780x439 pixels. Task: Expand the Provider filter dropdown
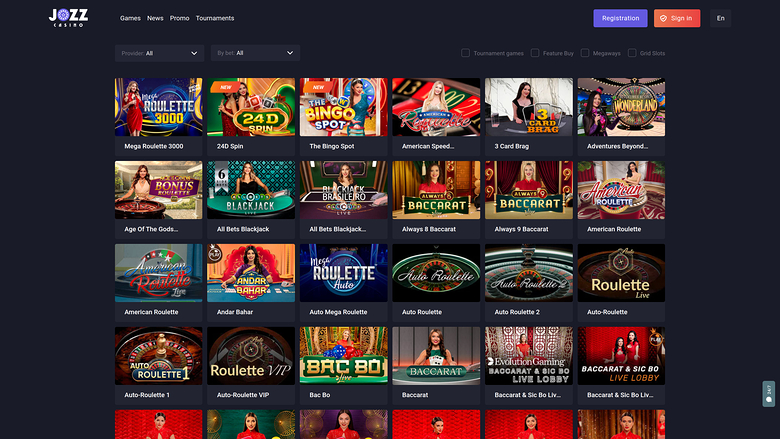pyautogui.click(x=159, y=53)
